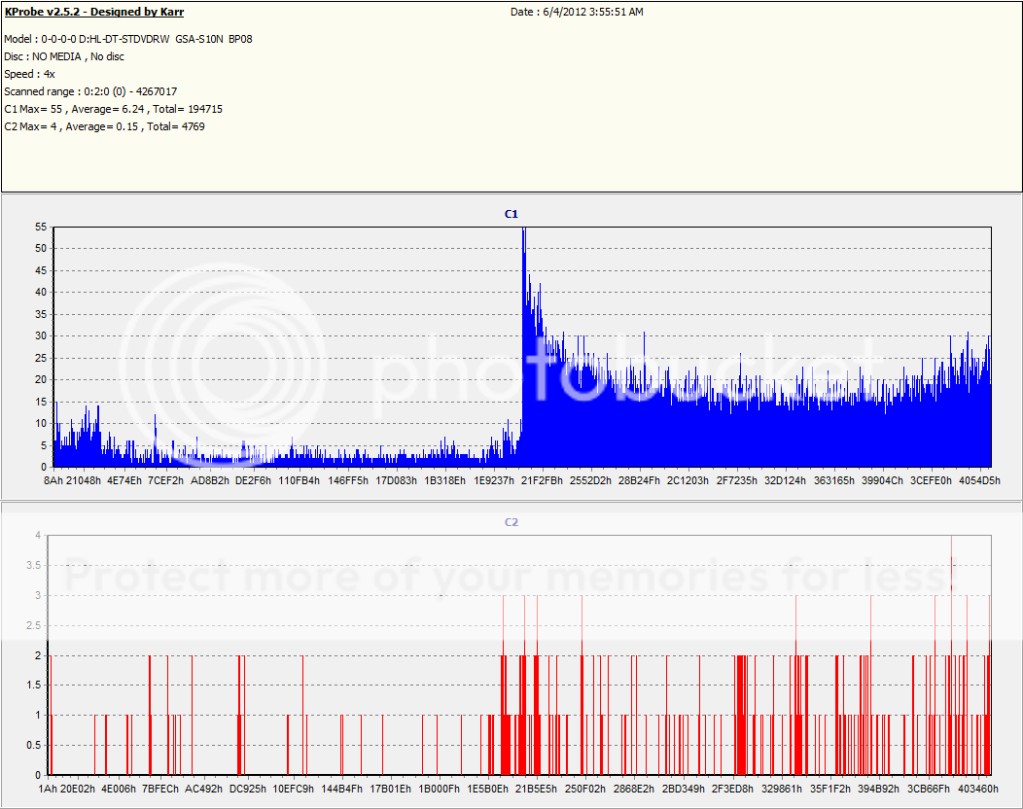Screen dimensions: 1023x809
Task: Click the 403460h label on C2 x-axis
Action: pos(968,789)
